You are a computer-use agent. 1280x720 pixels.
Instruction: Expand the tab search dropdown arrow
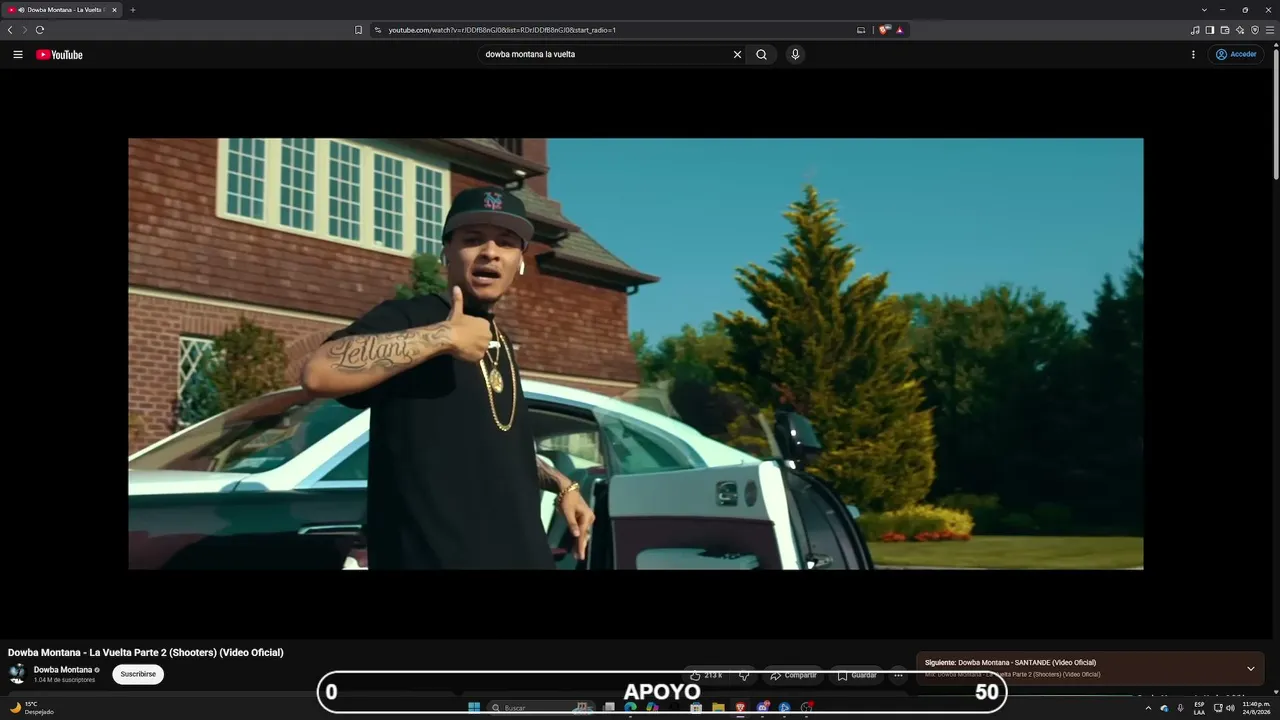point(1204,10)
